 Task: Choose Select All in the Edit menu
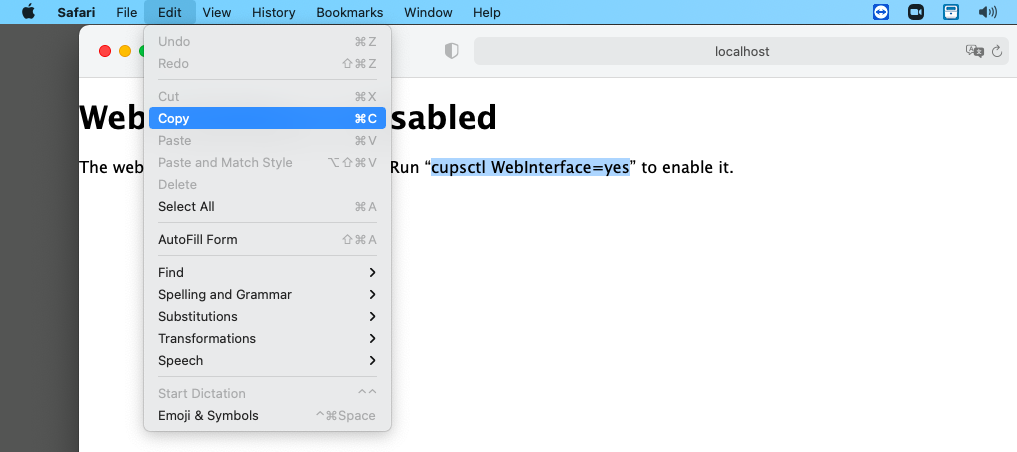click(267, 206)
